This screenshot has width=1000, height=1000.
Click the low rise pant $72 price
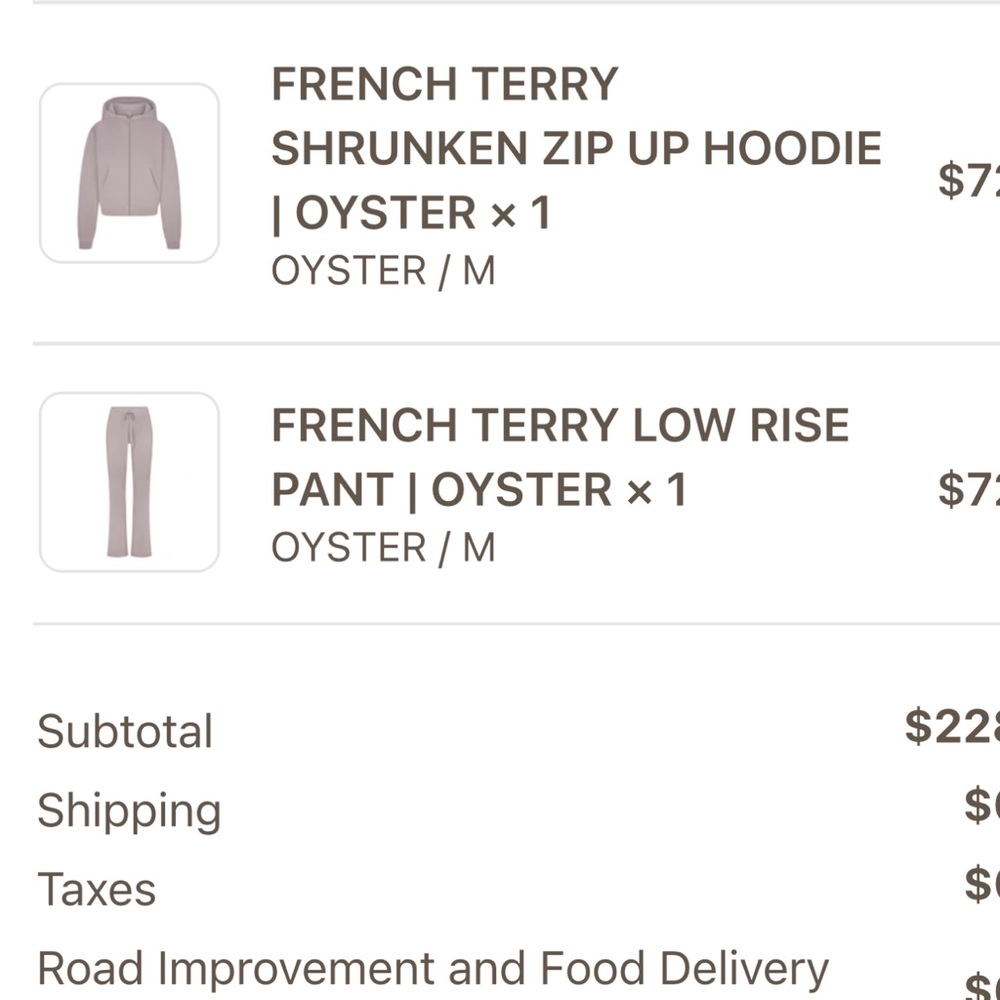coord(969,489)
